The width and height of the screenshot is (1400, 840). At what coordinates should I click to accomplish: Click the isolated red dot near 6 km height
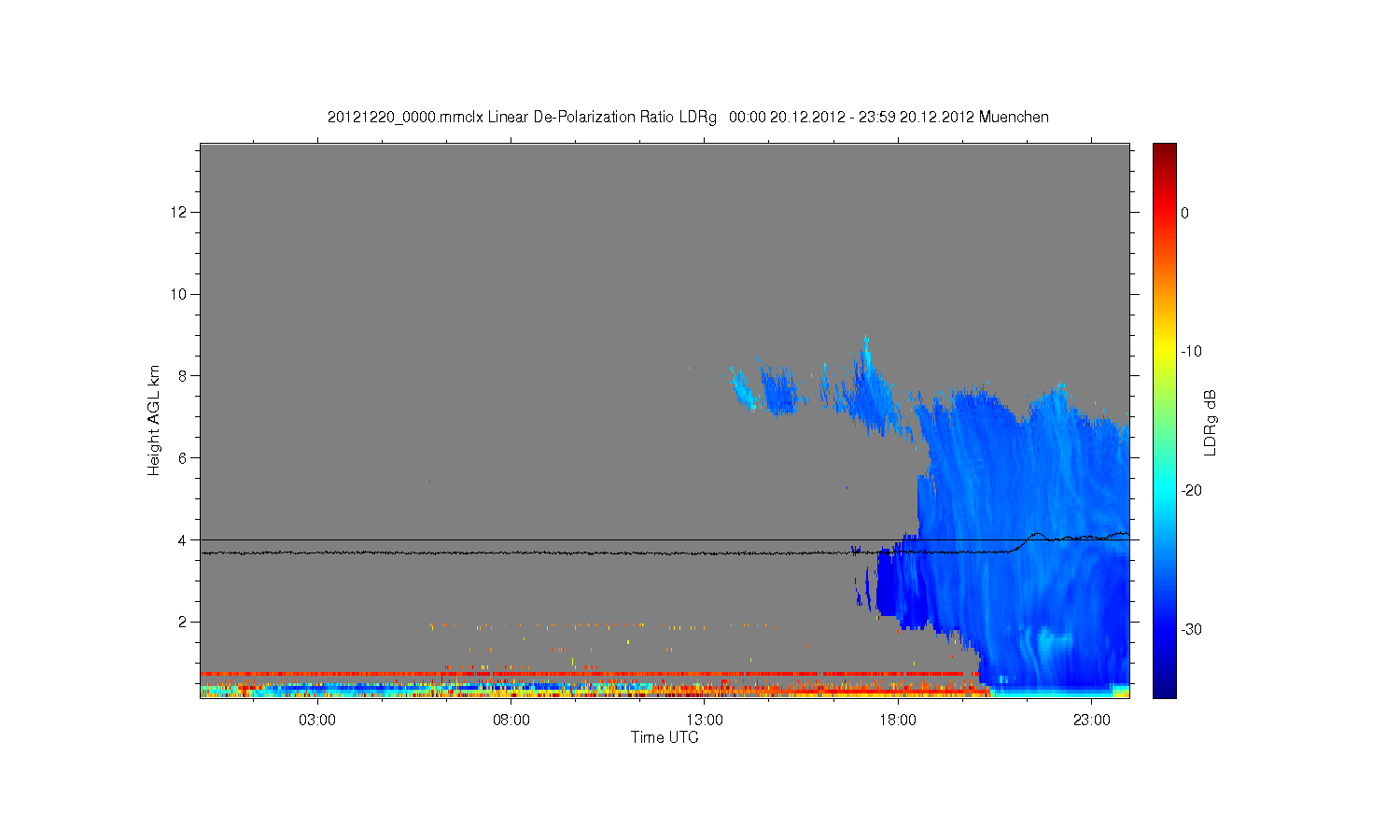coord(429,481)
